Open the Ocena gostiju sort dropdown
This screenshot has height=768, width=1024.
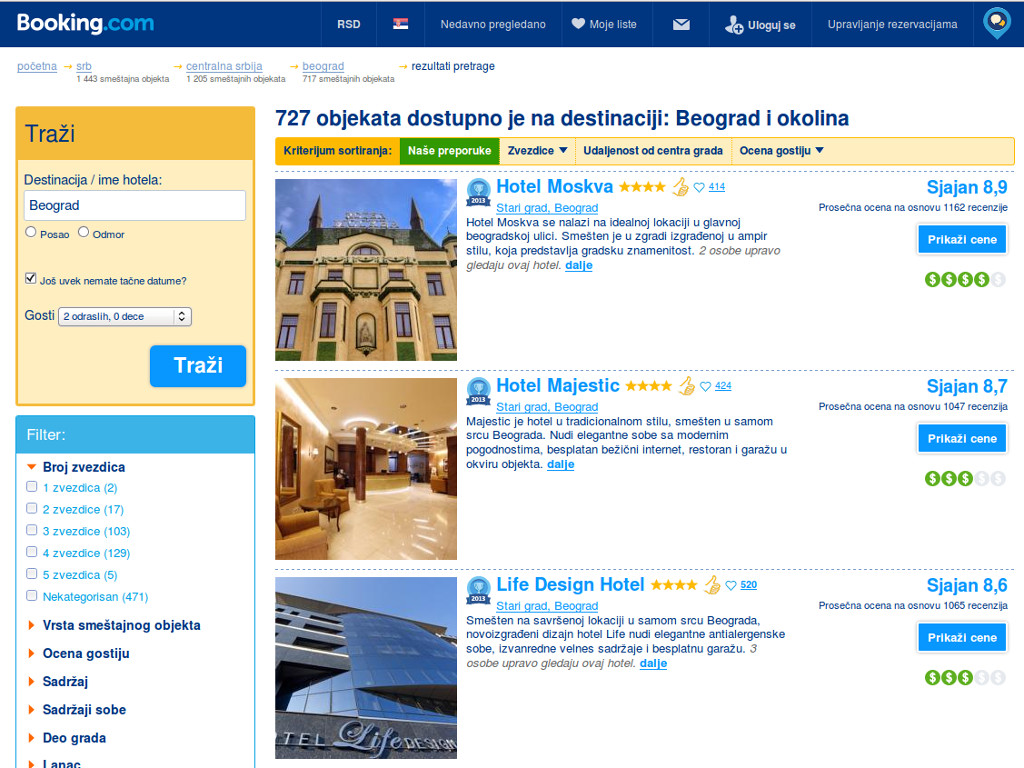[781, 151]
